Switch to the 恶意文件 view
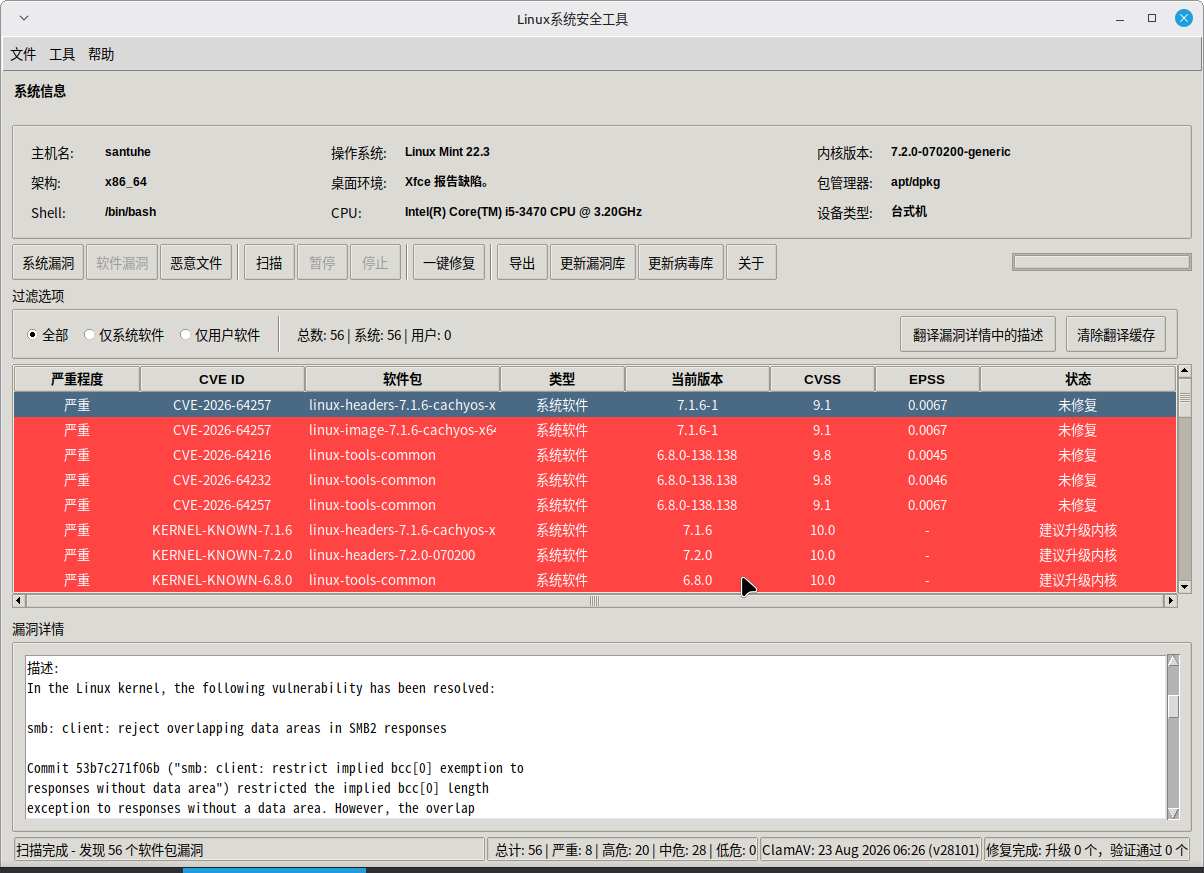This screenshot has height=873, width=1204. 196,263
